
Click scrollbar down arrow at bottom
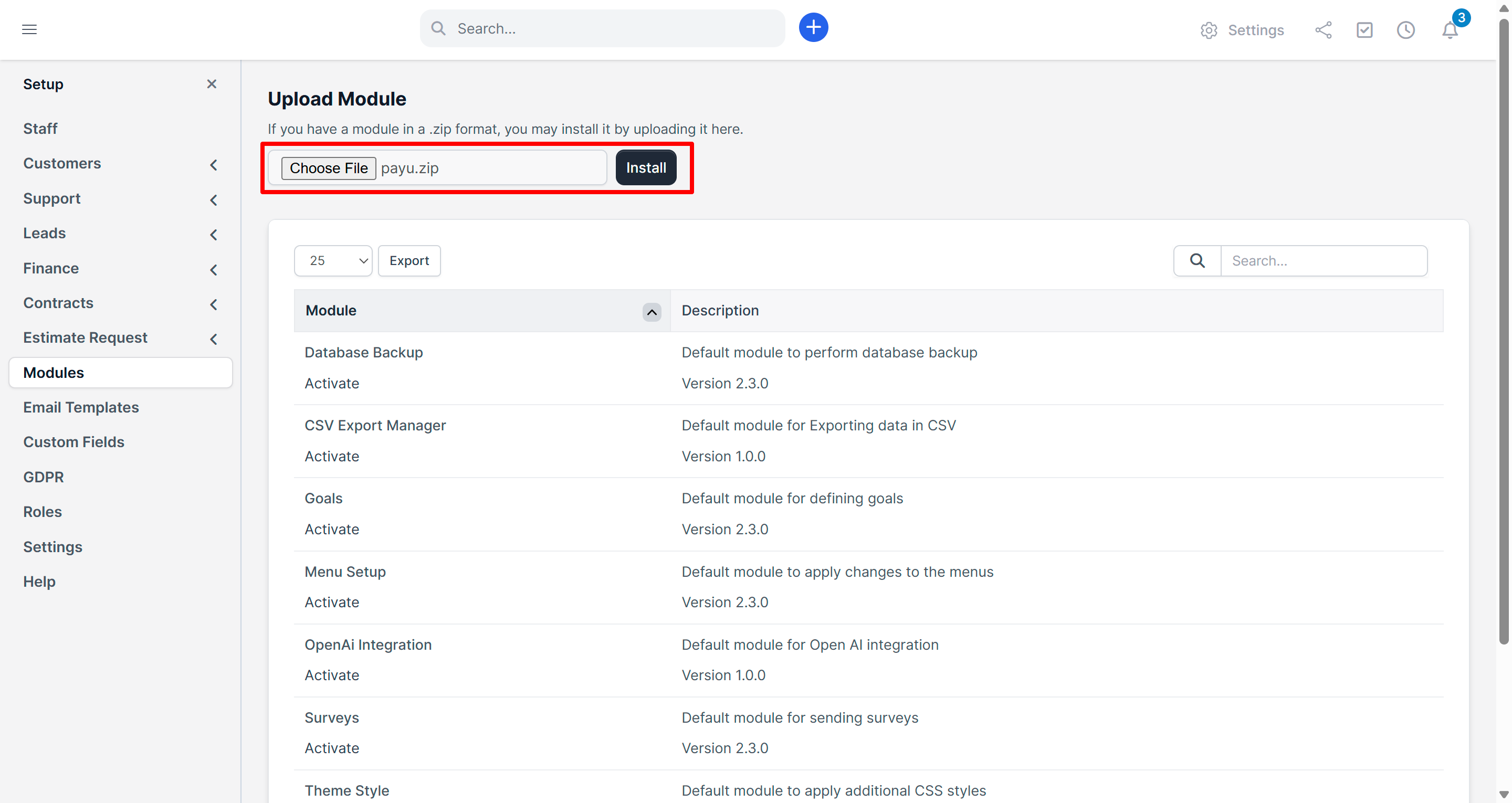pyautogui.click(x=1503, y=794)
